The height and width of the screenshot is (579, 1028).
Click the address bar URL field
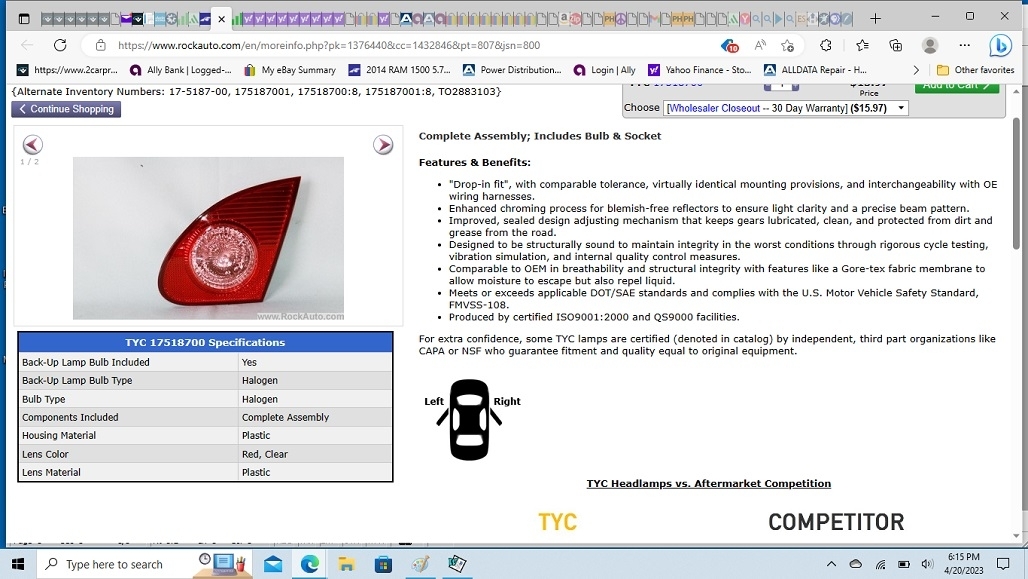400,45
